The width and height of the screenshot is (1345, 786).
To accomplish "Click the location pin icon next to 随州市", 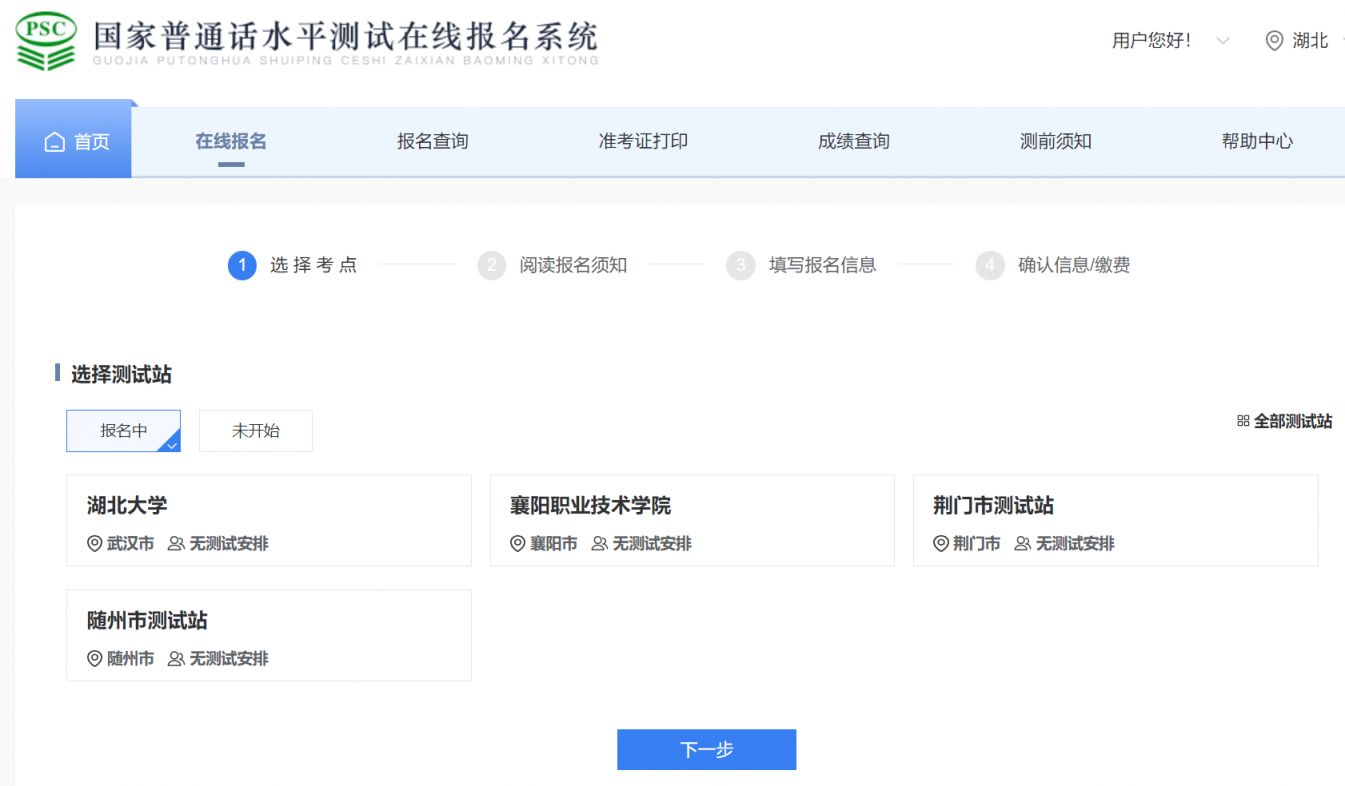I will tap(95, 659).
